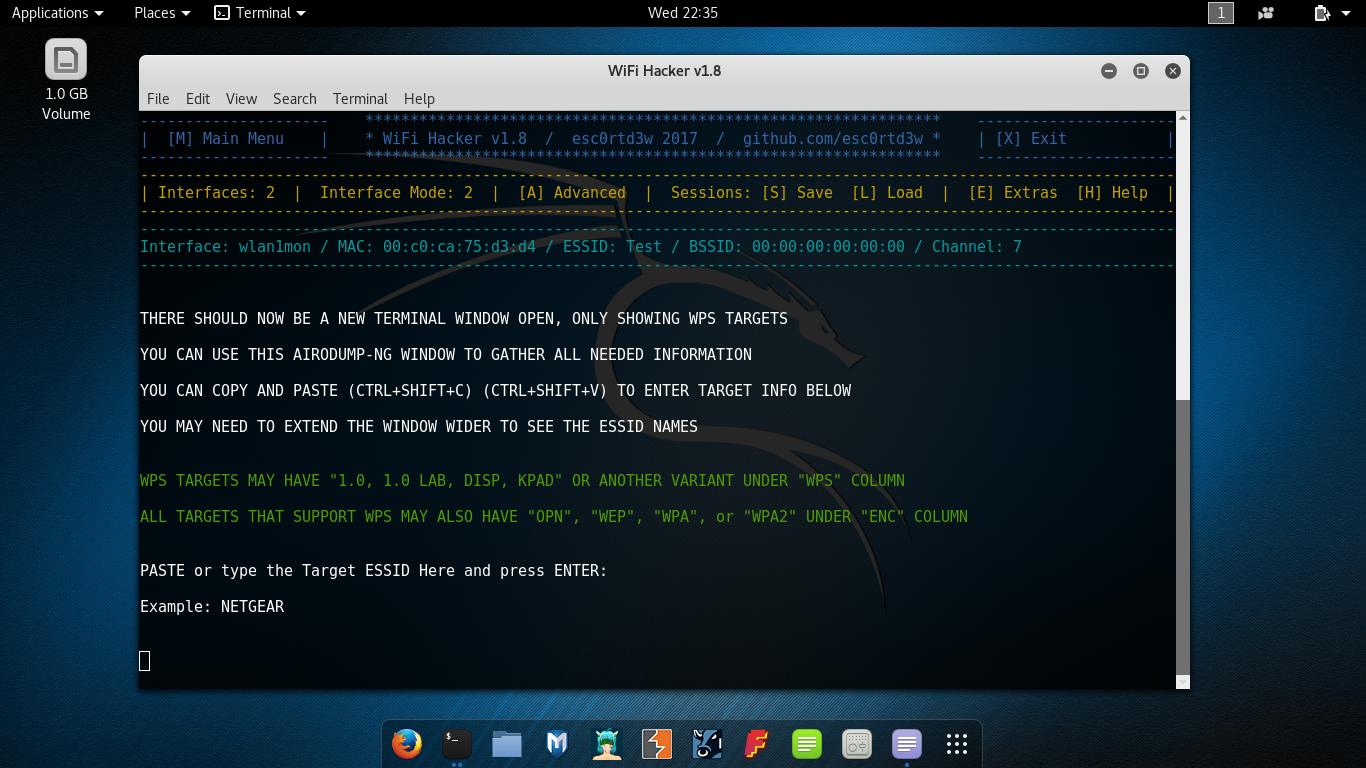Launch BeEF bull-icon app from dock
Image resolution: width=1366 pixels, height=768 pixels.
(x=707, y=744)
